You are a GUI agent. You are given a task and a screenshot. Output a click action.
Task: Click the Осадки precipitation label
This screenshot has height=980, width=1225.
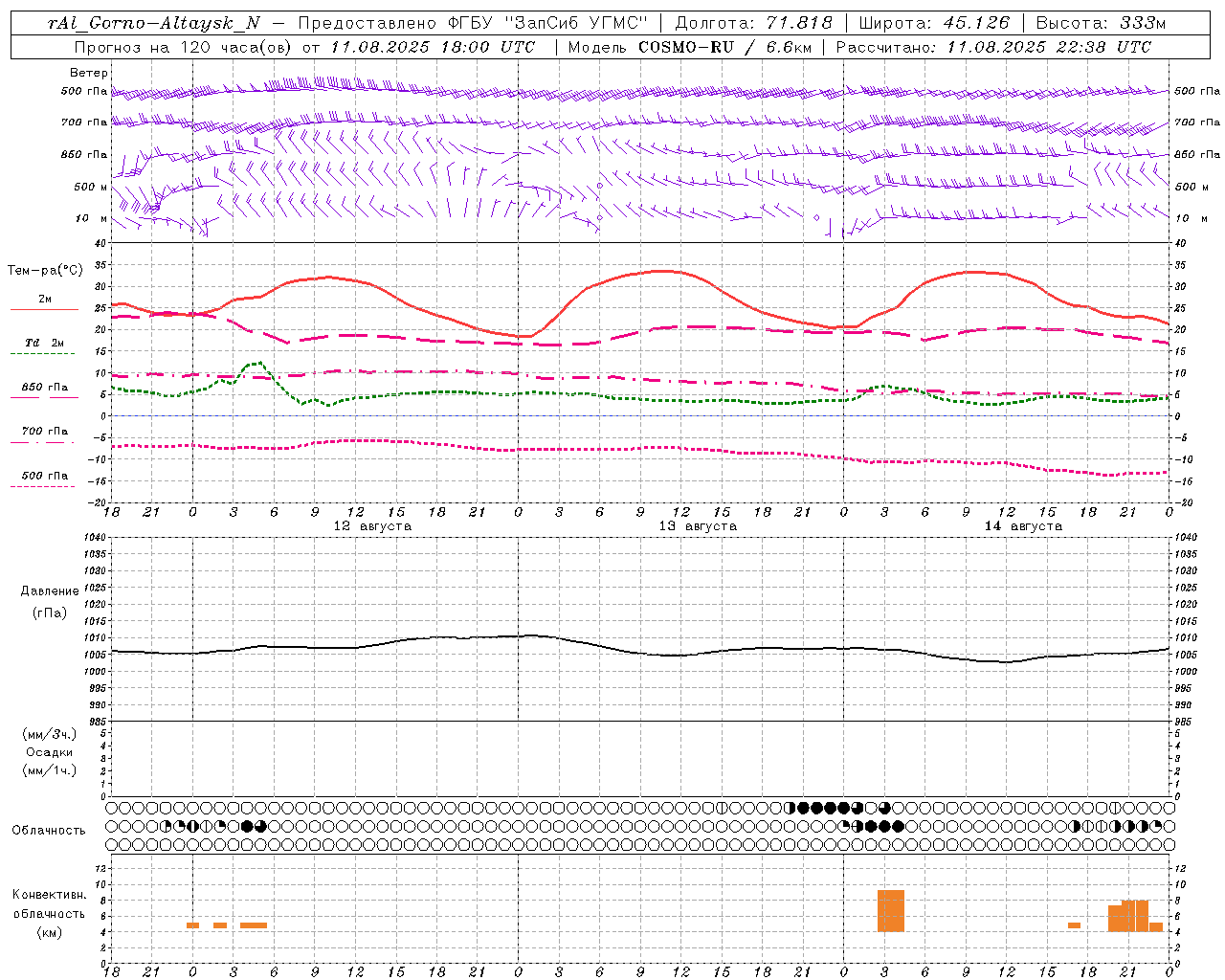[x=50, y=752]
